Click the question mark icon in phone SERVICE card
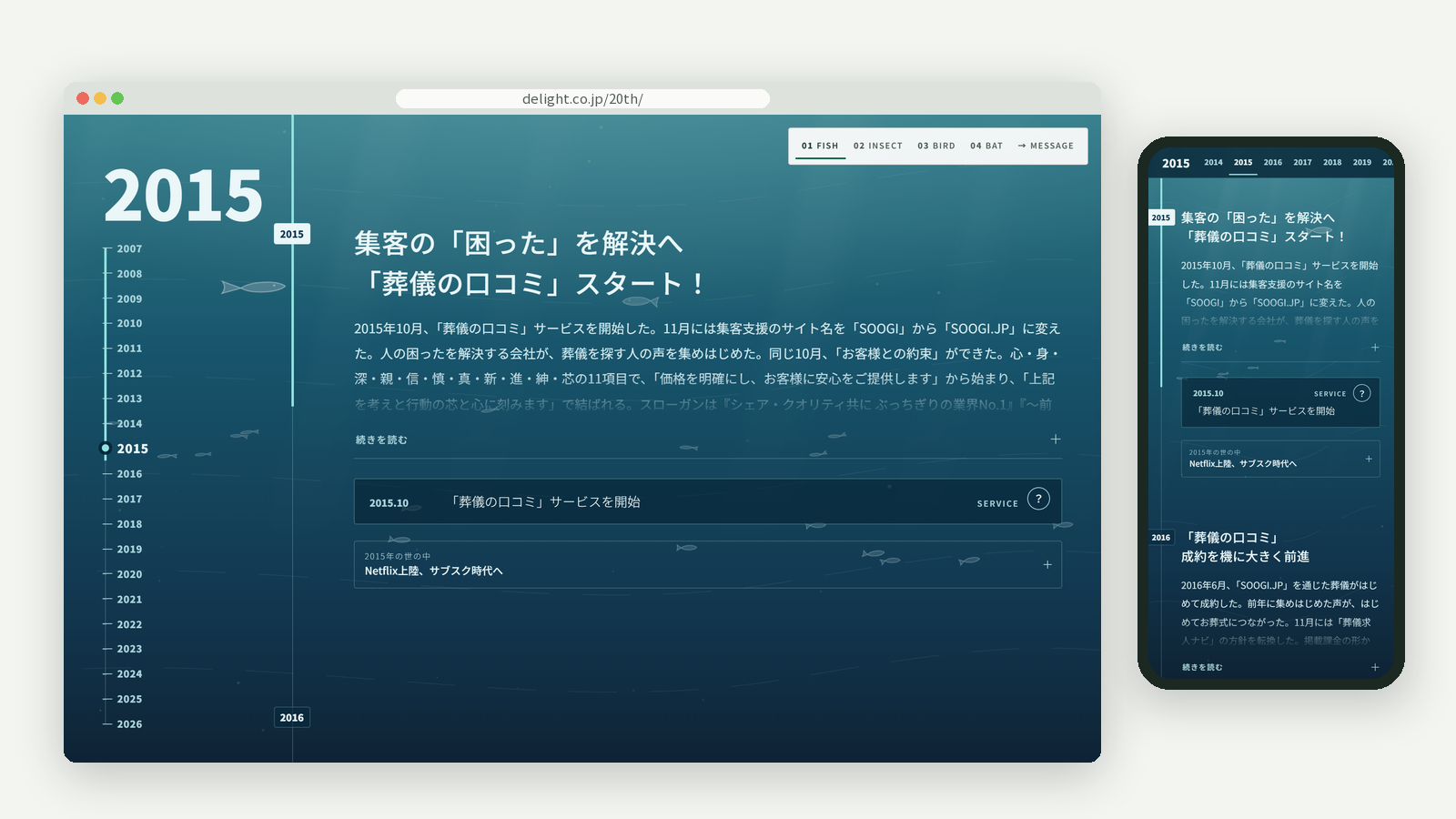1456x819 pixels. (1361, 393)
